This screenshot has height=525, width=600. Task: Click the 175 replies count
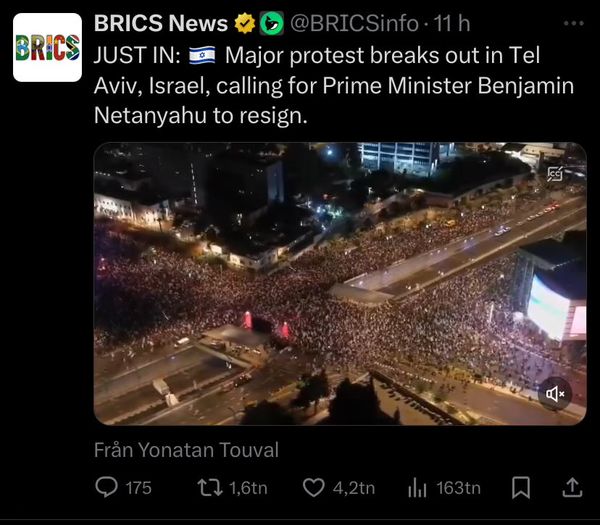(x=139, y=488)
